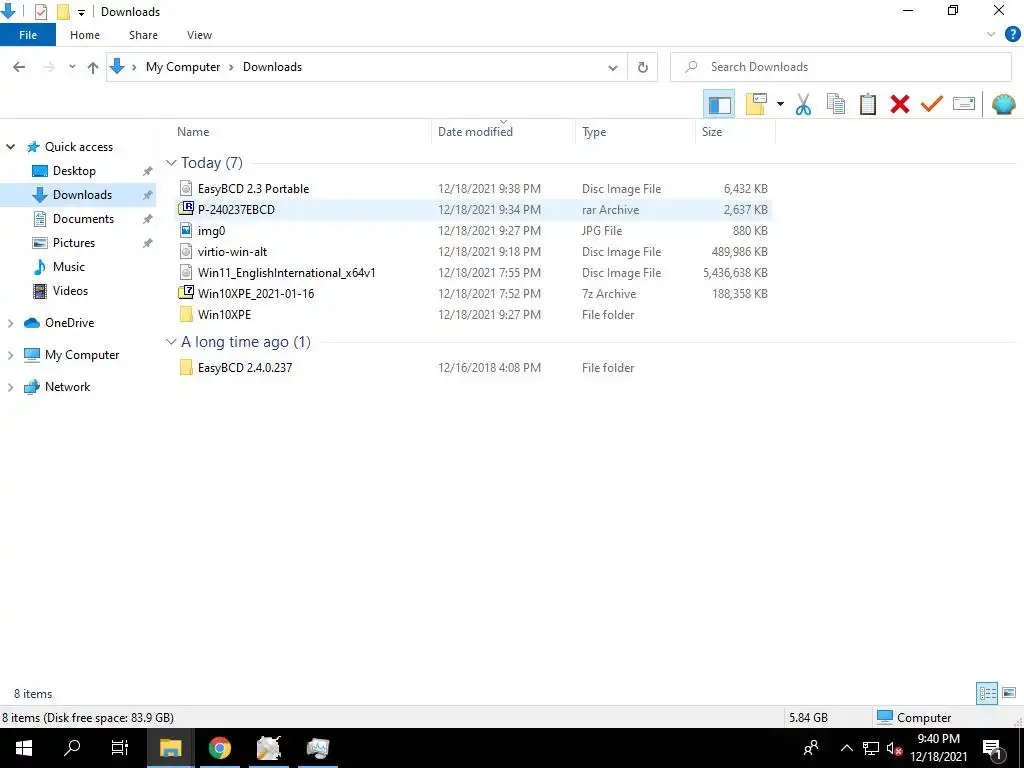
Task: Open the Home ribbon tab
Action: tap(85, 35)
